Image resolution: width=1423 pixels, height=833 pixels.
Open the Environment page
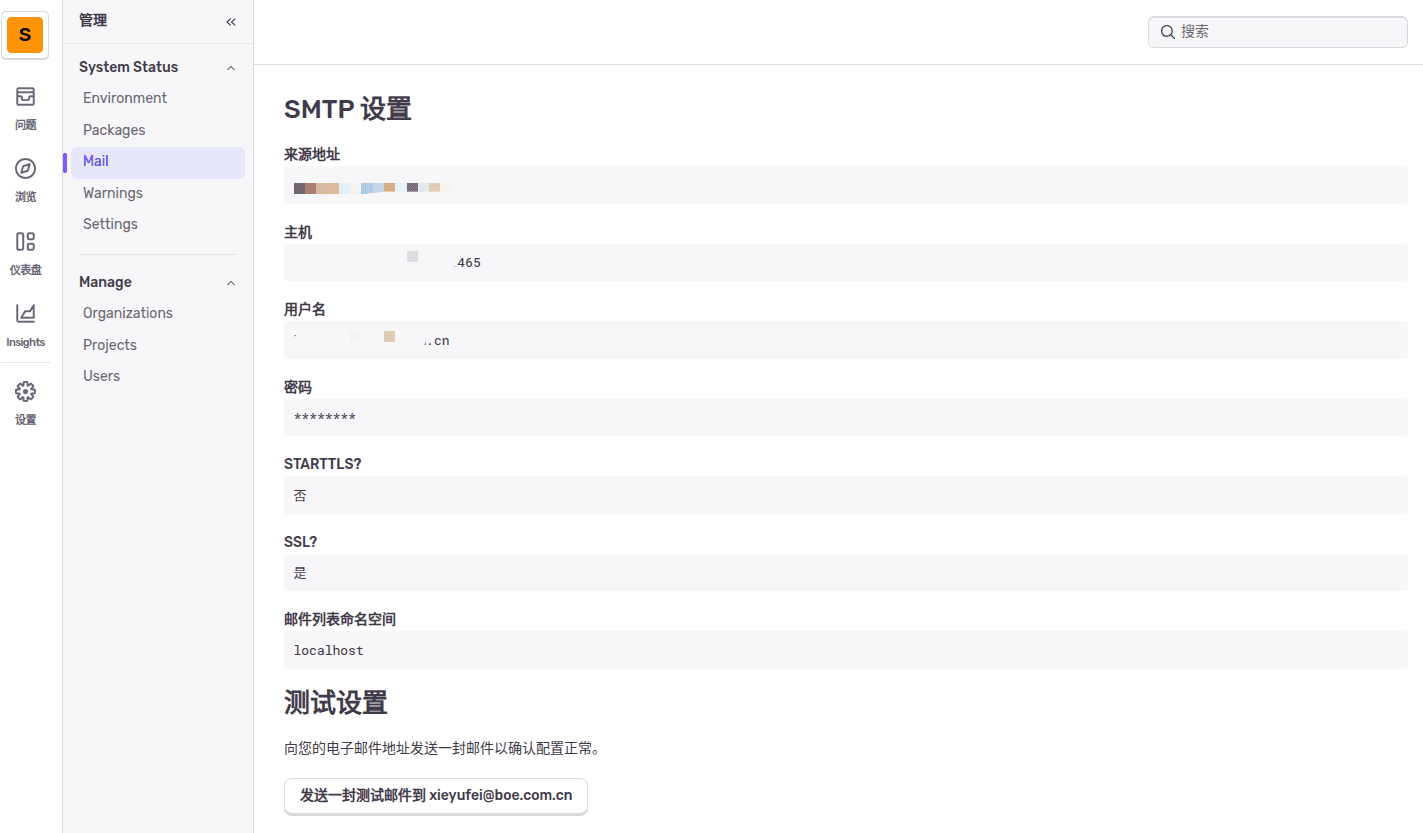(x=124, y=97)
